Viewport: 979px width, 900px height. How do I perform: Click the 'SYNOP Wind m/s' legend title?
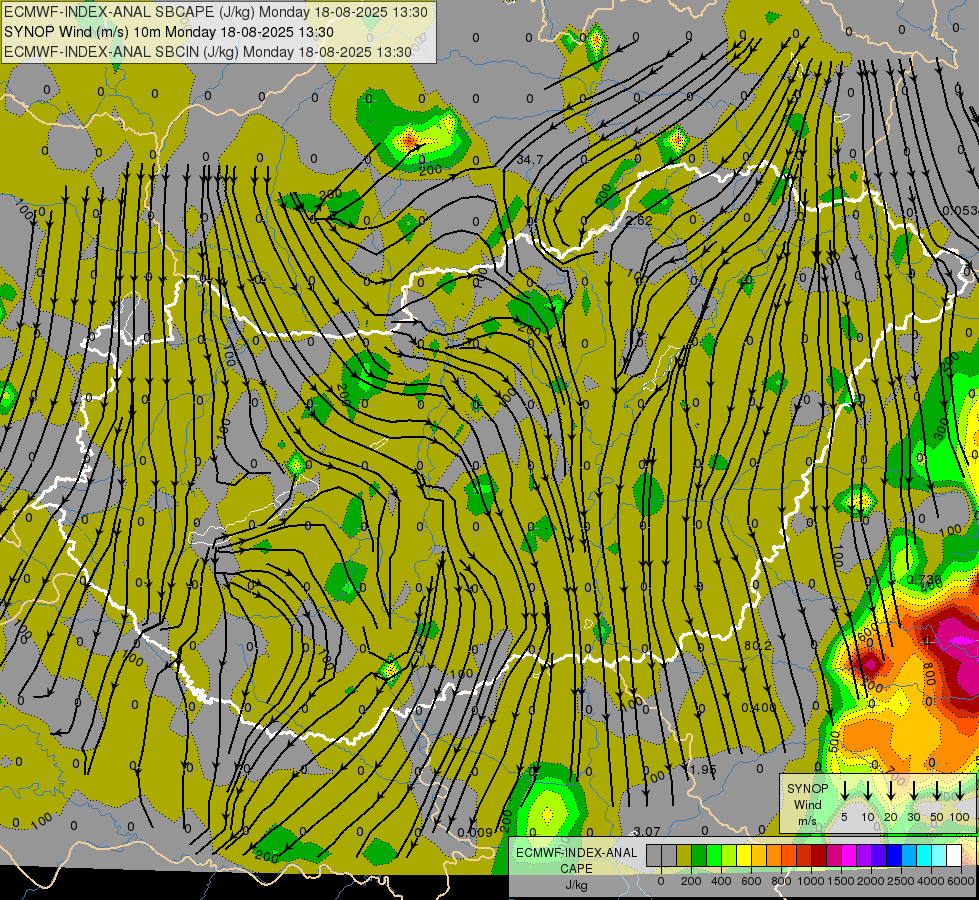pos(807,804)
